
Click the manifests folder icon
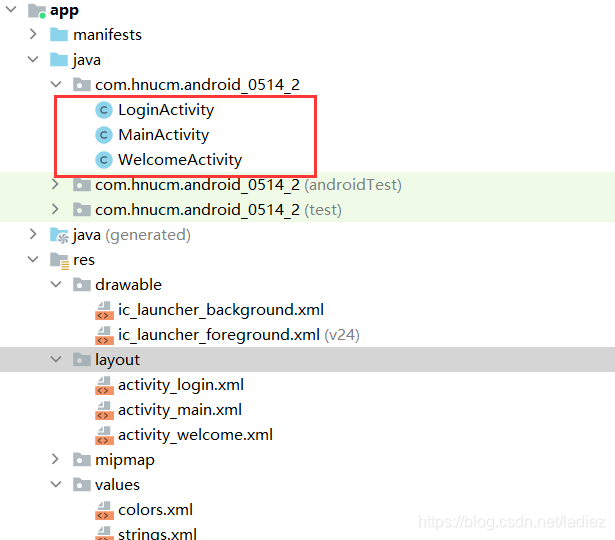(x=59, y=35)
